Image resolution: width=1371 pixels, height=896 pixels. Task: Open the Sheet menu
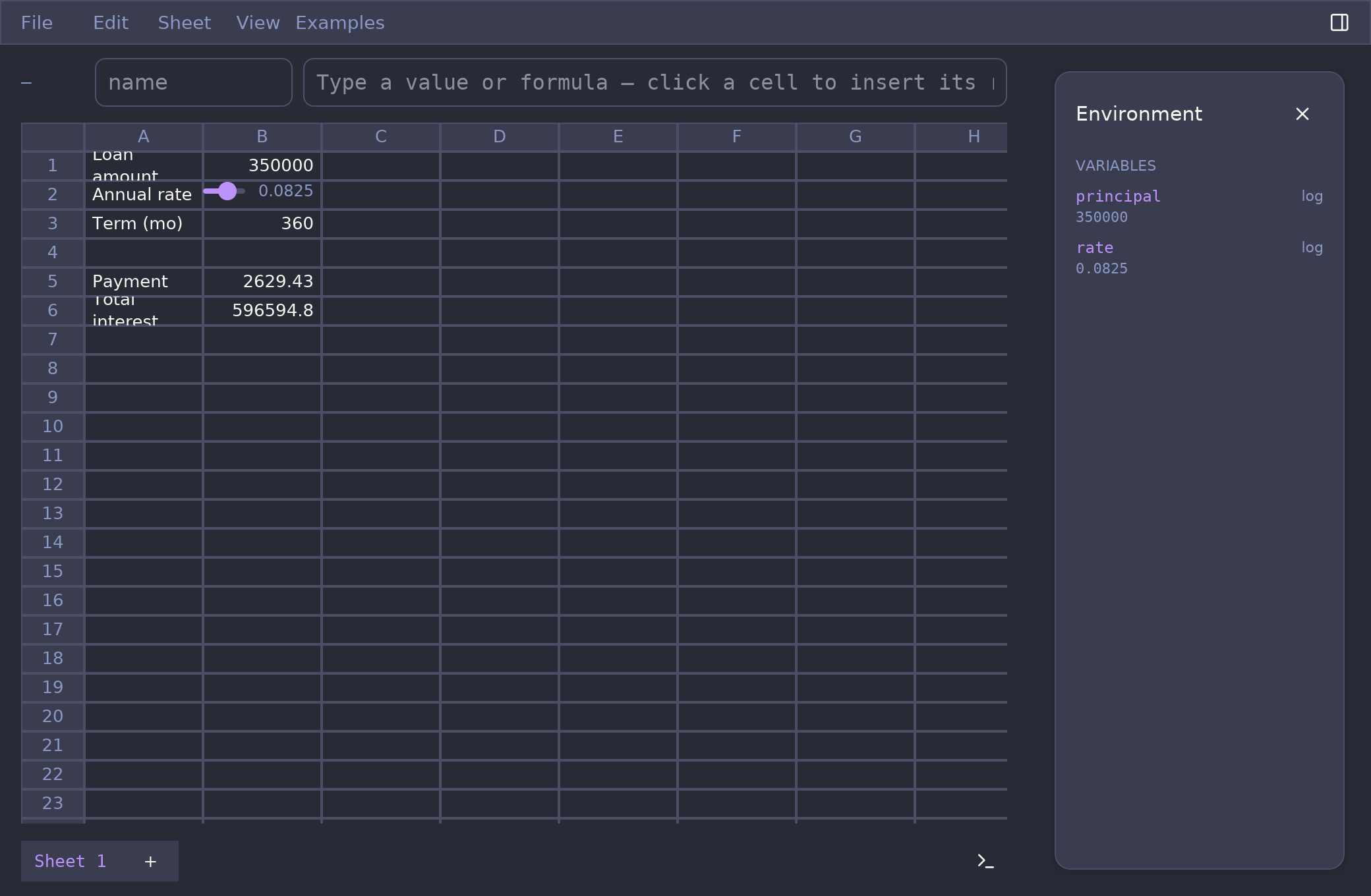pyautogui.click(x=185, y=22)
